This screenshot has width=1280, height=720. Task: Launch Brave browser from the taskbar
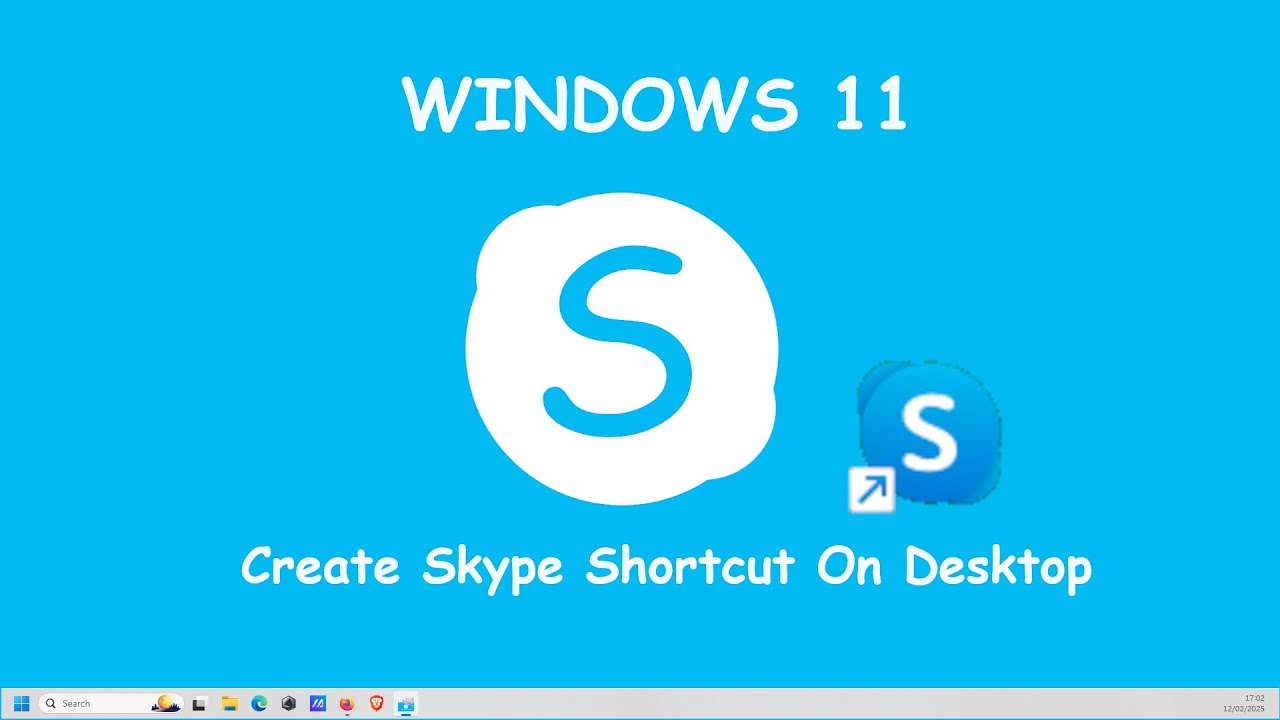(376, 704)
